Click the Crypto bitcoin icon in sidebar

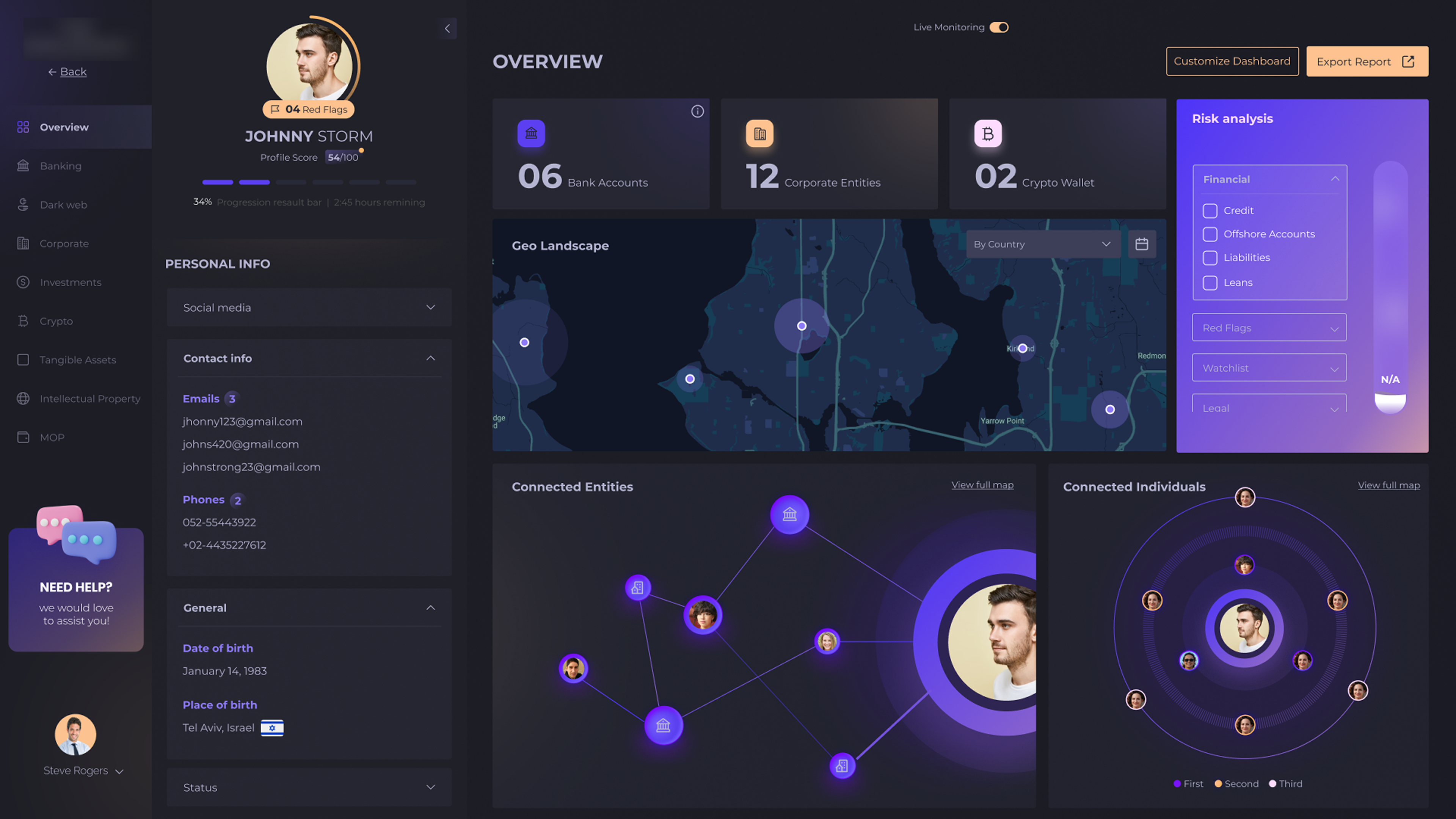coord(23,321)
